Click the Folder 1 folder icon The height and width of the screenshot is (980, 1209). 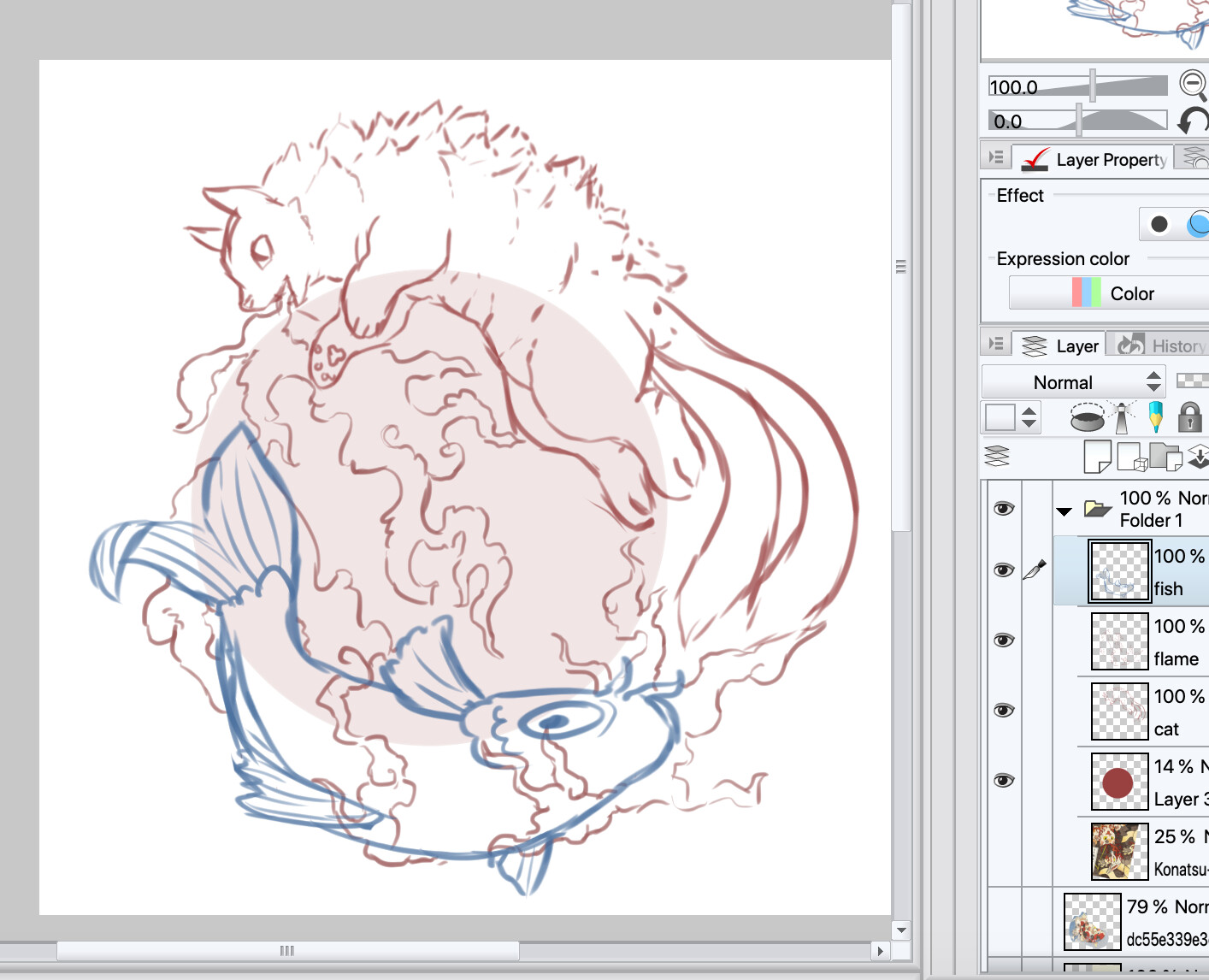[1097, 509]
